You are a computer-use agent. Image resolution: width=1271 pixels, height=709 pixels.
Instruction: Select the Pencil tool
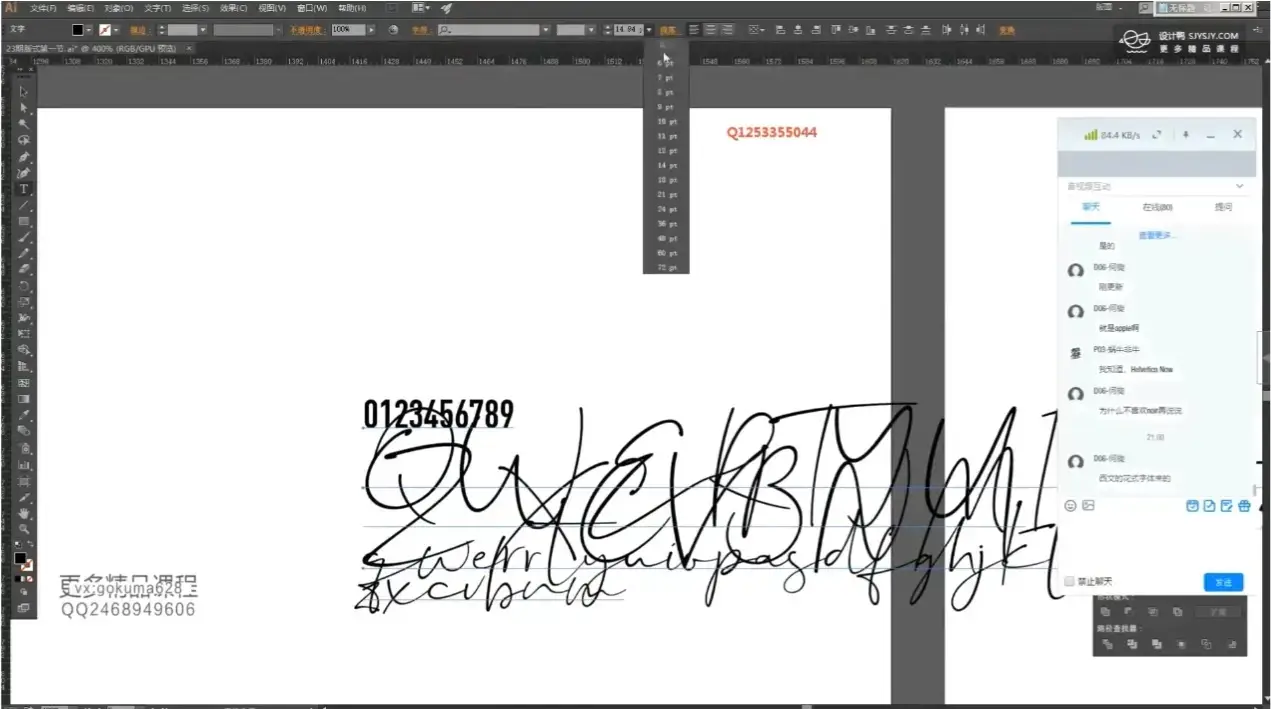24,253
